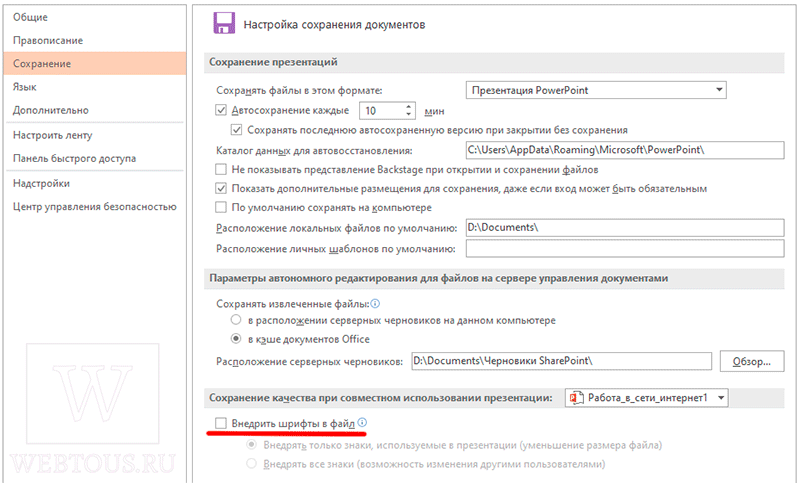Open 'Центр управления безопасностью' category
This screenshot has height=483, width=800.
click(95, 207)
